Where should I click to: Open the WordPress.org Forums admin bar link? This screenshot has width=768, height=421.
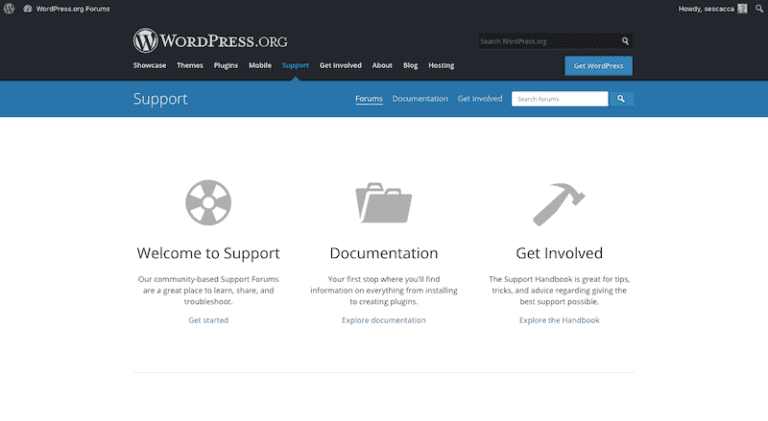click(x=72, y=9)
